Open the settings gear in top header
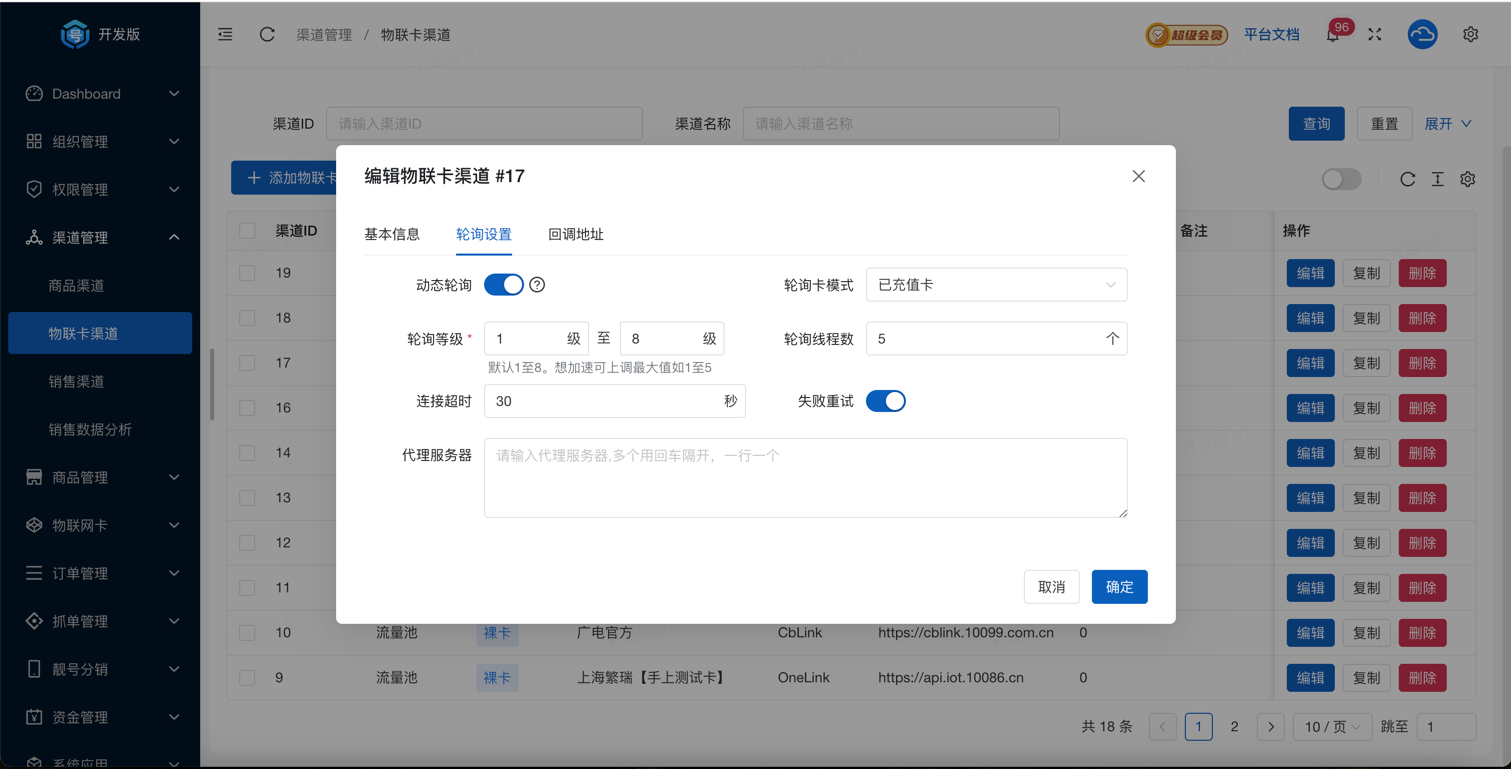 [x=1470, y=34]
